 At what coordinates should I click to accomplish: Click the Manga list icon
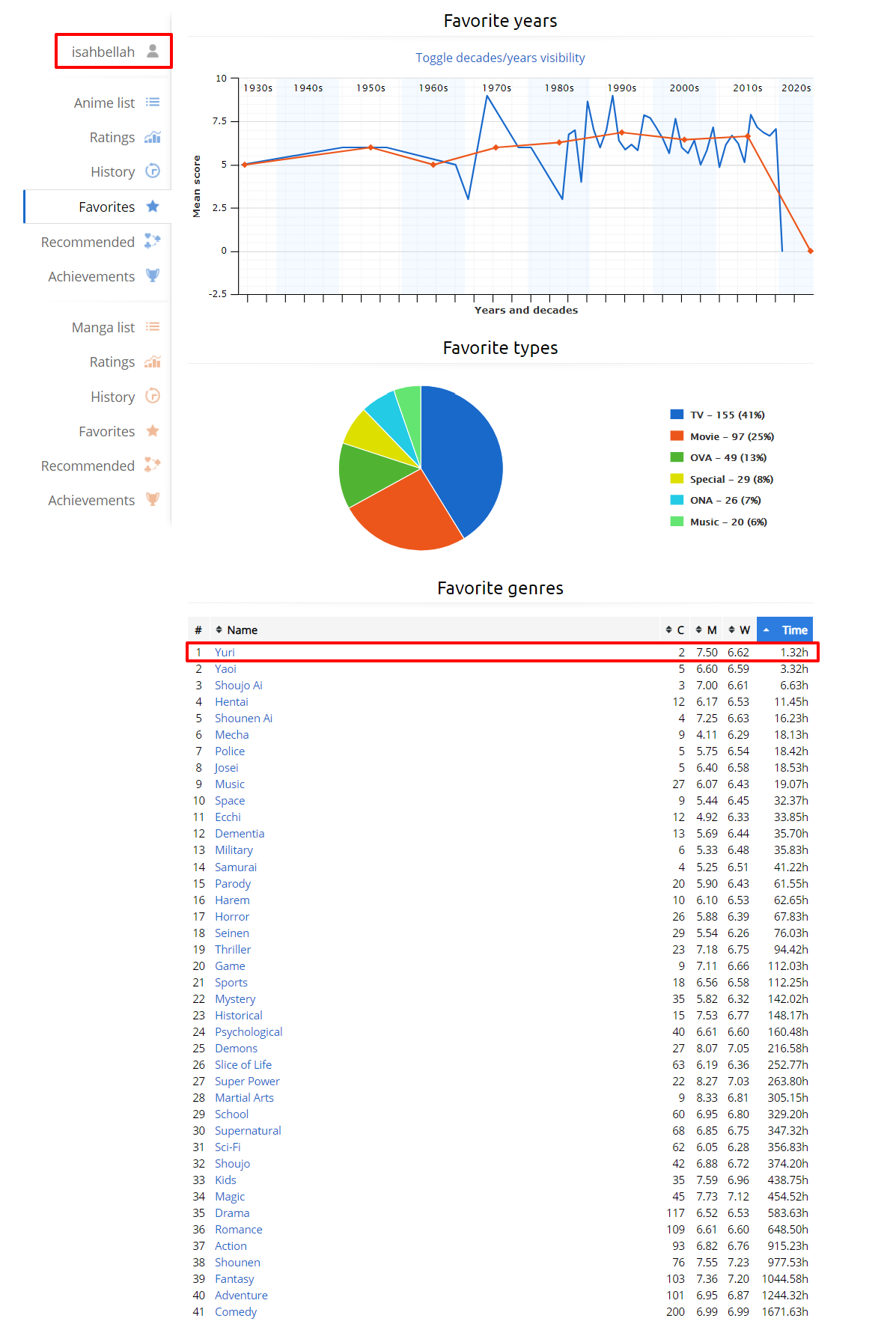[153, 327]
